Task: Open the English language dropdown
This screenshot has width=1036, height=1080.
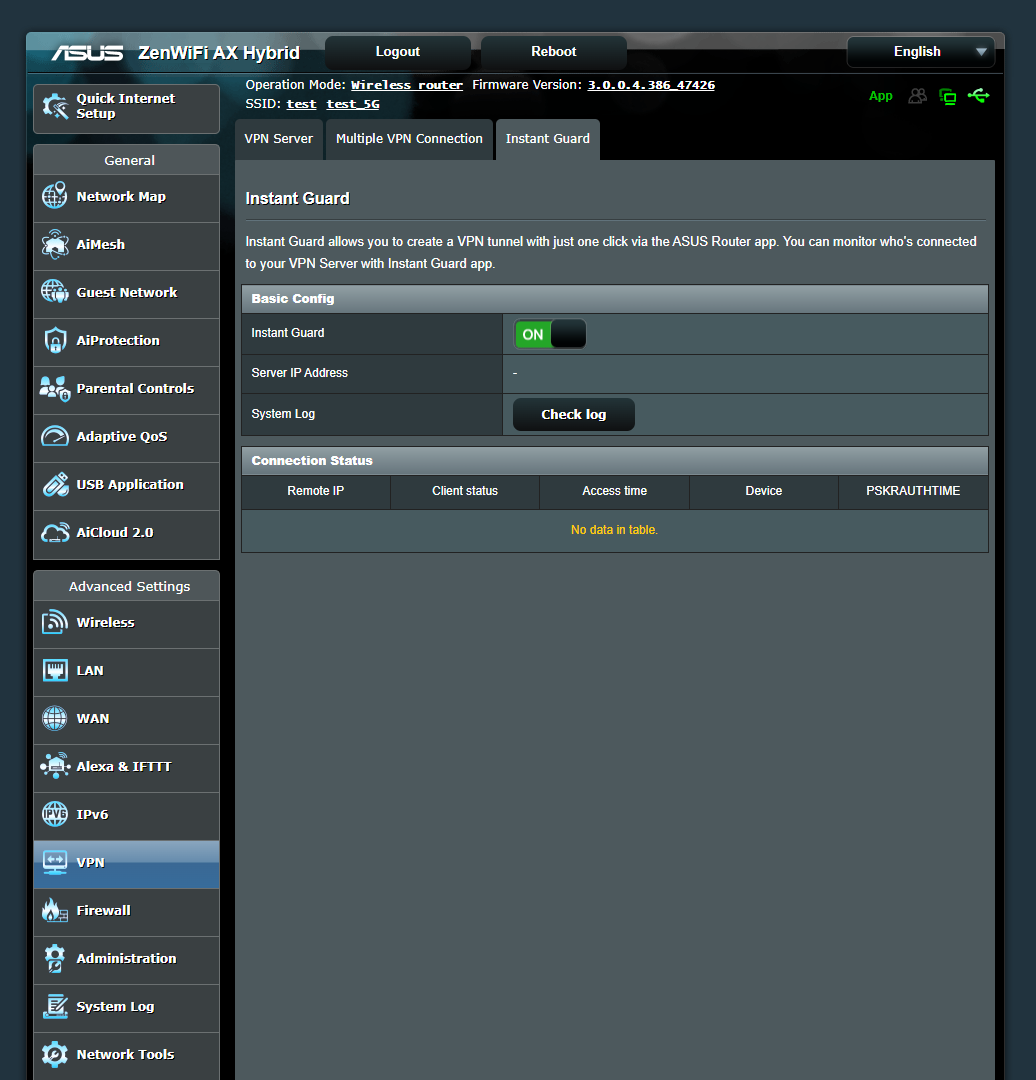Action: tap(919, 52)
